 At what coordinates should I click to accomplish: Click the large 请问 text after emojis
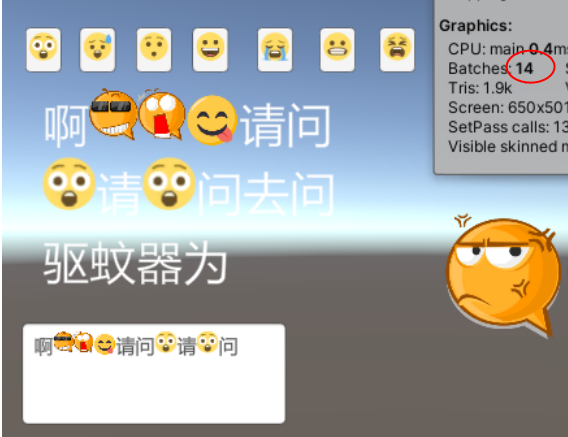tap(286, 125)
